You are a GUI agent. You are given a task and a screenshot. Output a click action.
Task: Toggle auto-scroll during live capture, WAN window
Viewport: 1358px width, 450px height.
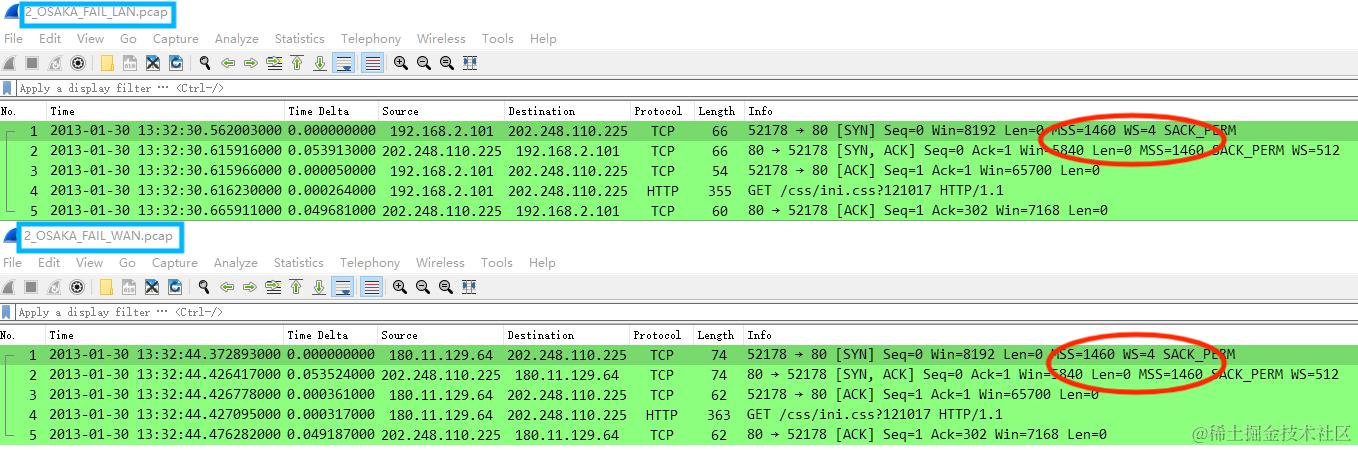[344, 287]
